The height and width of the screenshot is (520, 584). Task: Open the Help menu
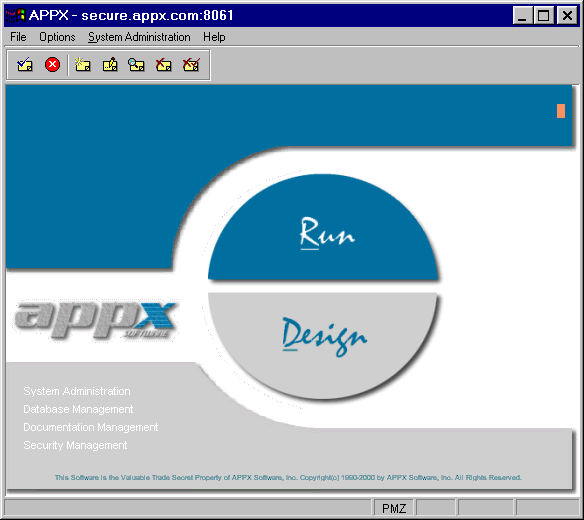(214, 37)
